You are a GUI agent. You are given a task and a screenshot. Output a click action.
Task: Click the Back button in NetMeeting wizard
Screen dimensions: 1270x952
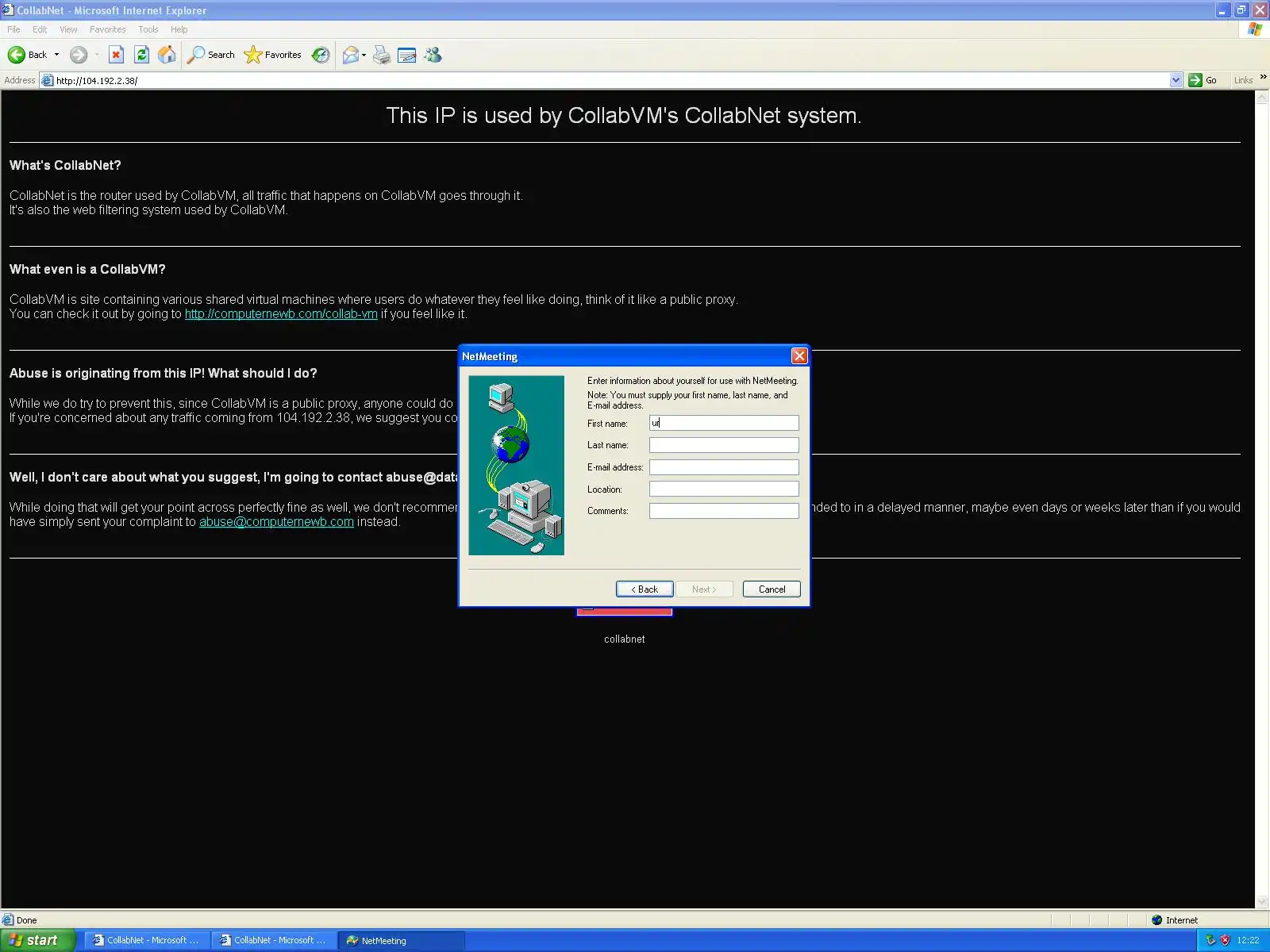click(x=645, y=589)
